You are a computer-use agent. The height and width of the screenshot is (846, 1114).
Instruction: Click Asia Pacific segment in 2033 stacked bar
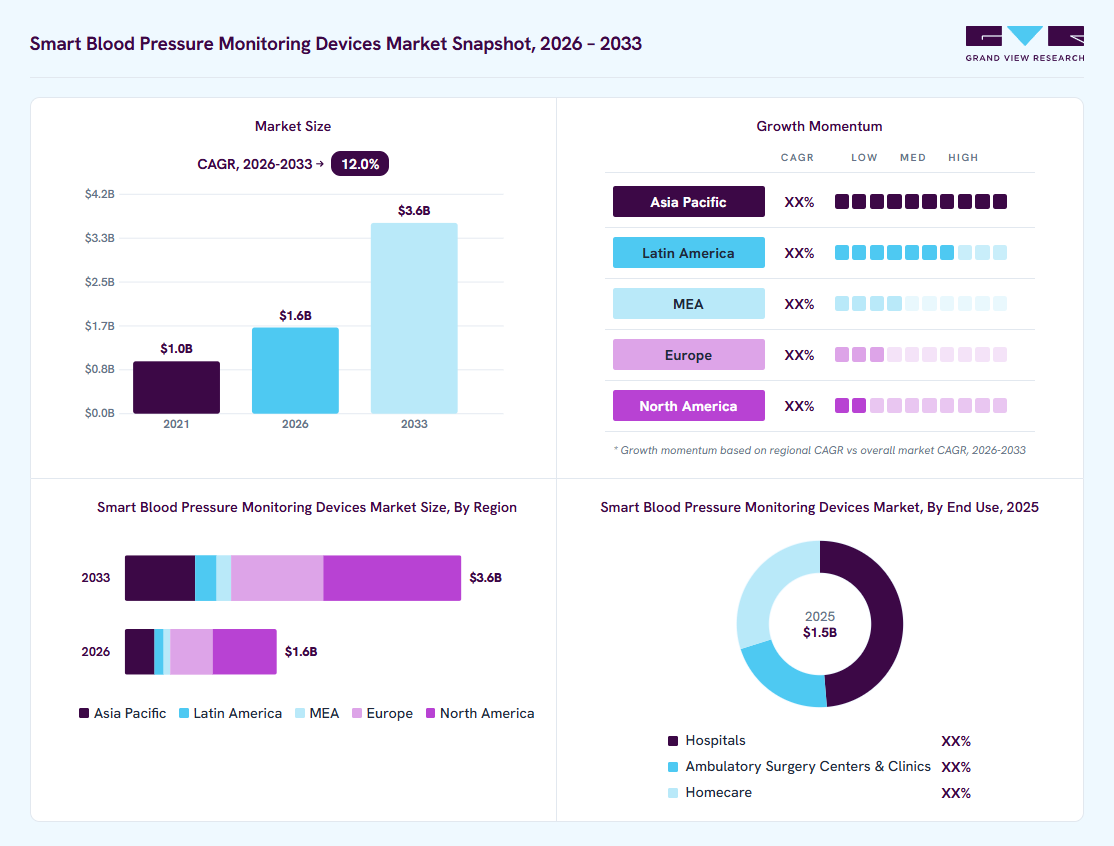160,578
